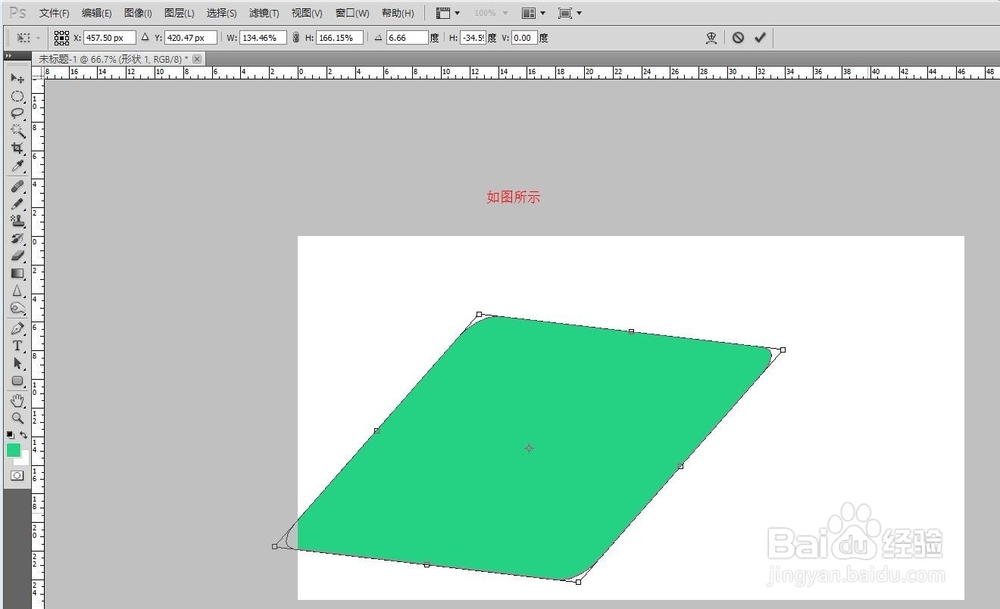1000x609 pixels.
Task: Expand the tools panel double-arrow
Action: pos(9,56)
